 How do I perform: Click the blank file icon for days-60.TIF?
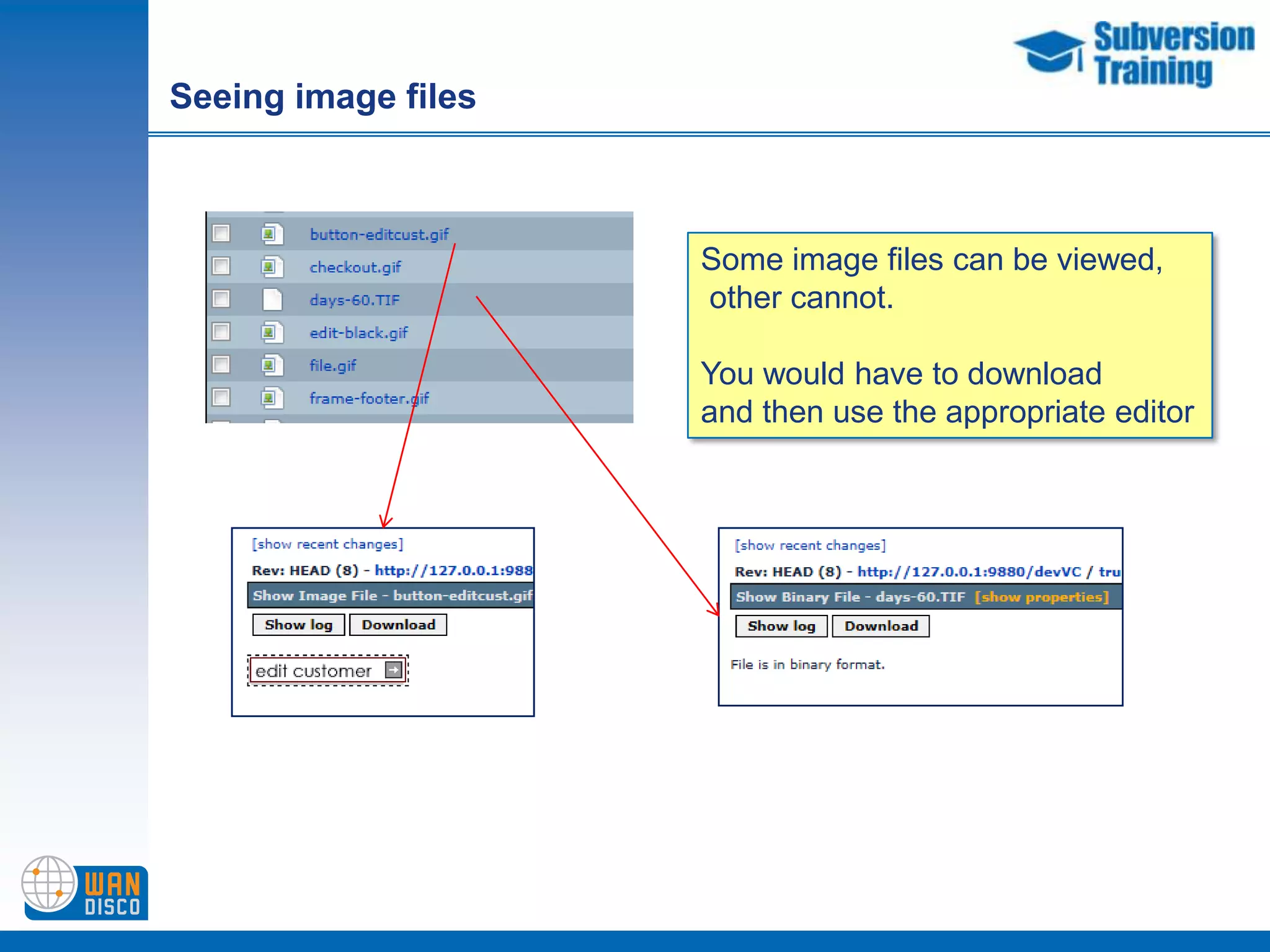coord(272,299)
